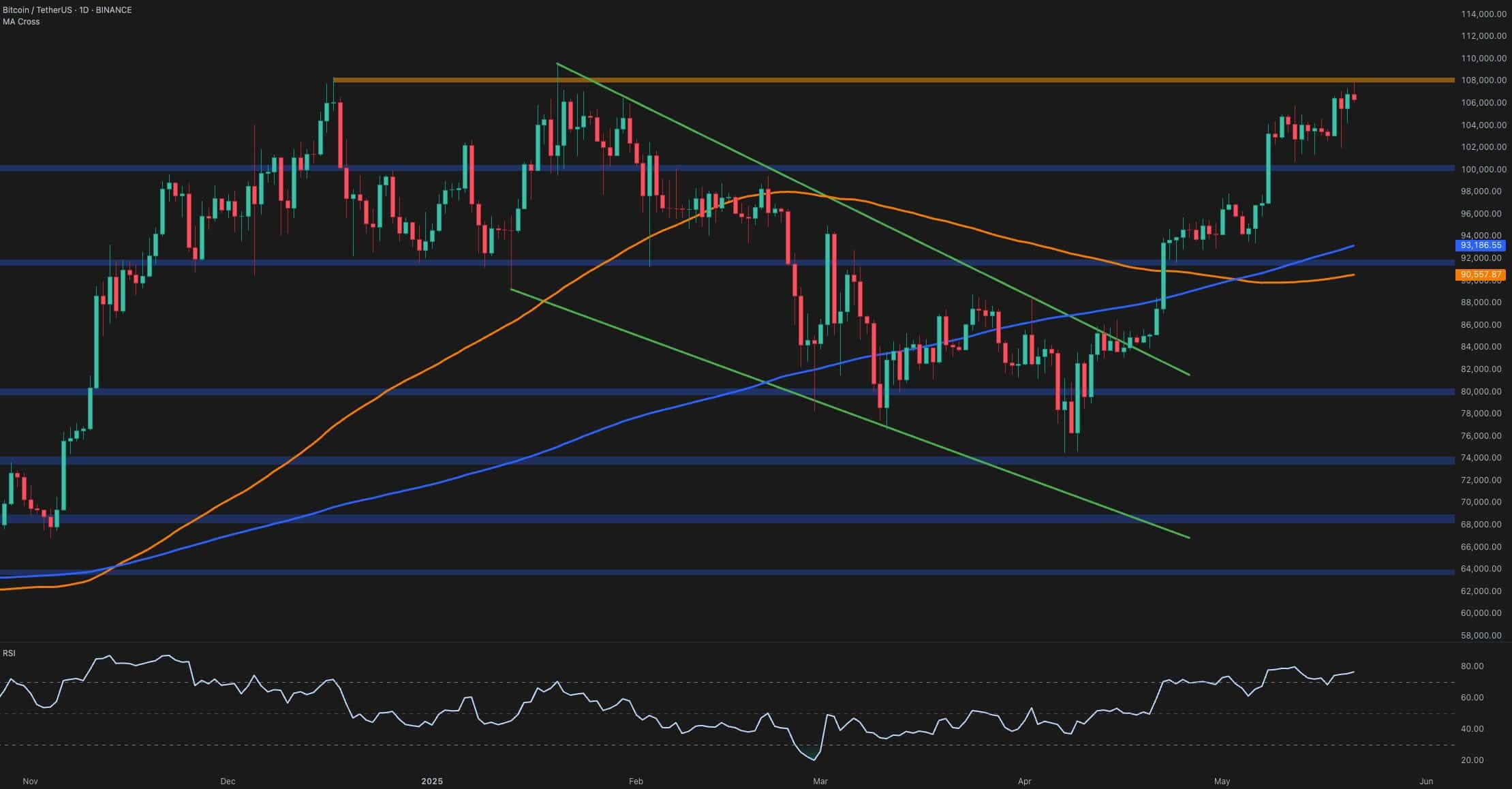Image resolution: width=1512 pixels, height=789 pixels.
Task: Select the RSI indicator label
Action: pyautogui.click(x=10, y=653)
